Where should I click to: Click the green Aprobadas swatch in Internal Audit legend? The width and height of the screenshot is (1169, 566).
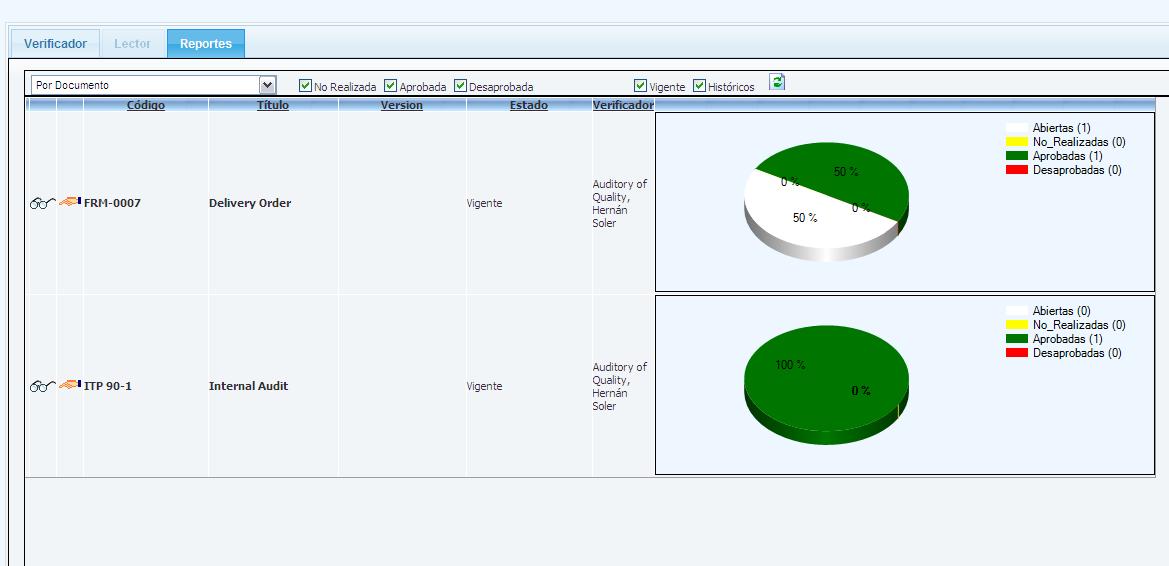point(1017,339)
